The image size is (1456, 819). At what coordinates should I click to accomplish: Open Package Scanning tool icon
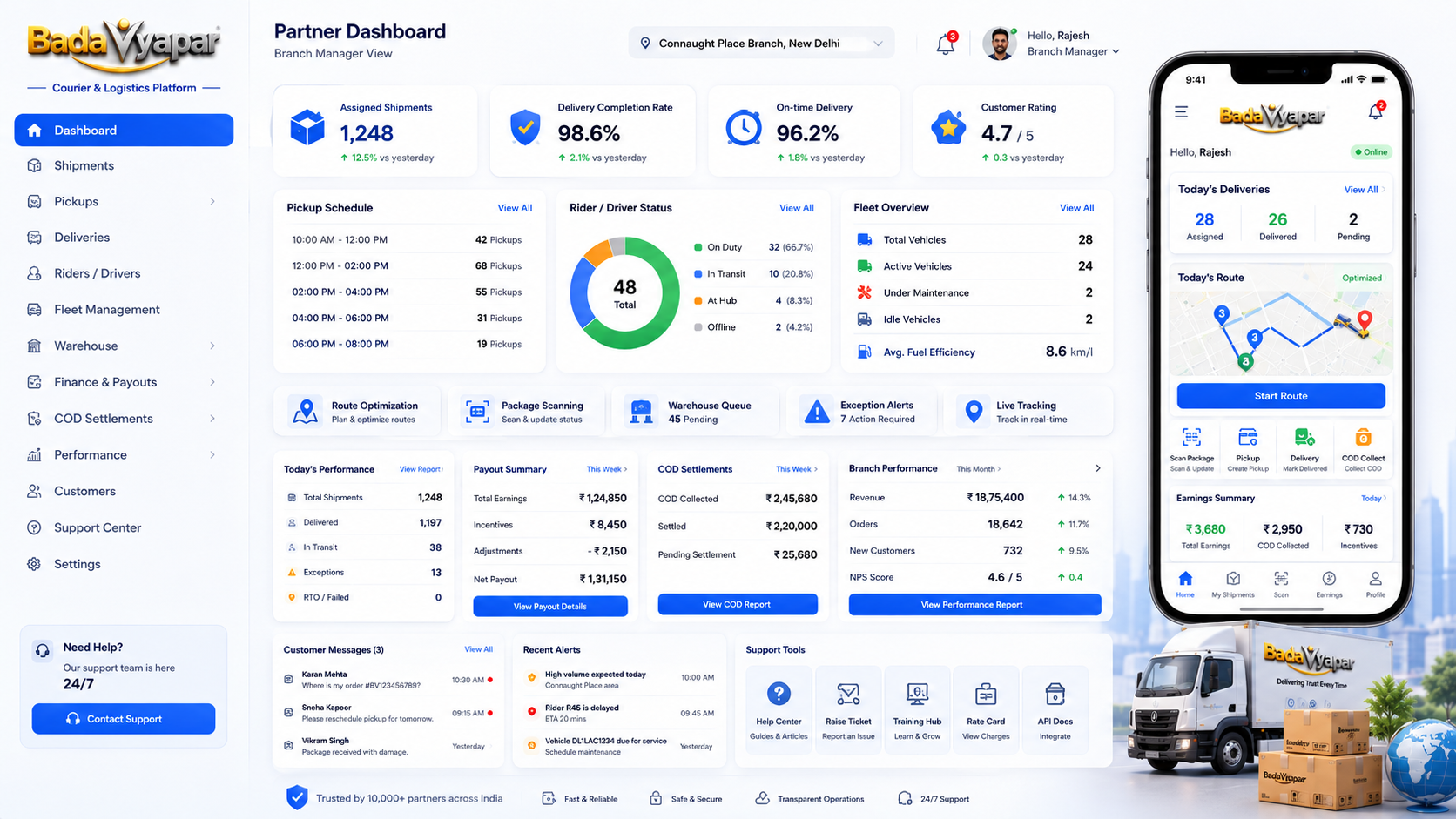(477, 411)
